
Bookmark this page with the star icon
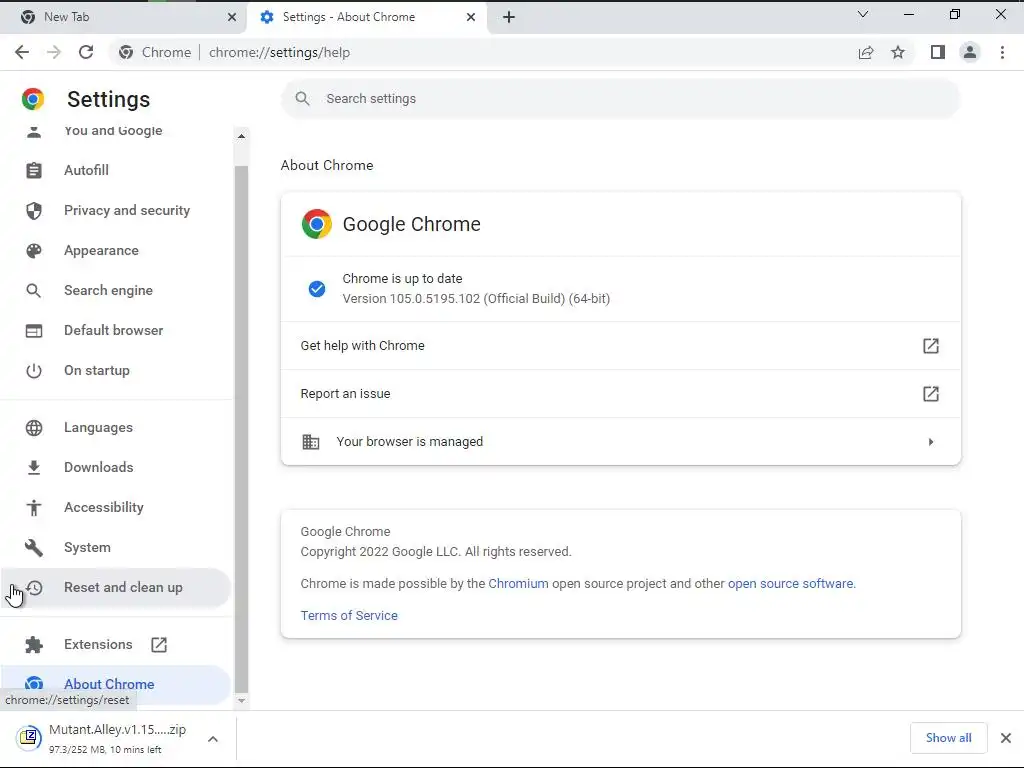pos(898,53)
